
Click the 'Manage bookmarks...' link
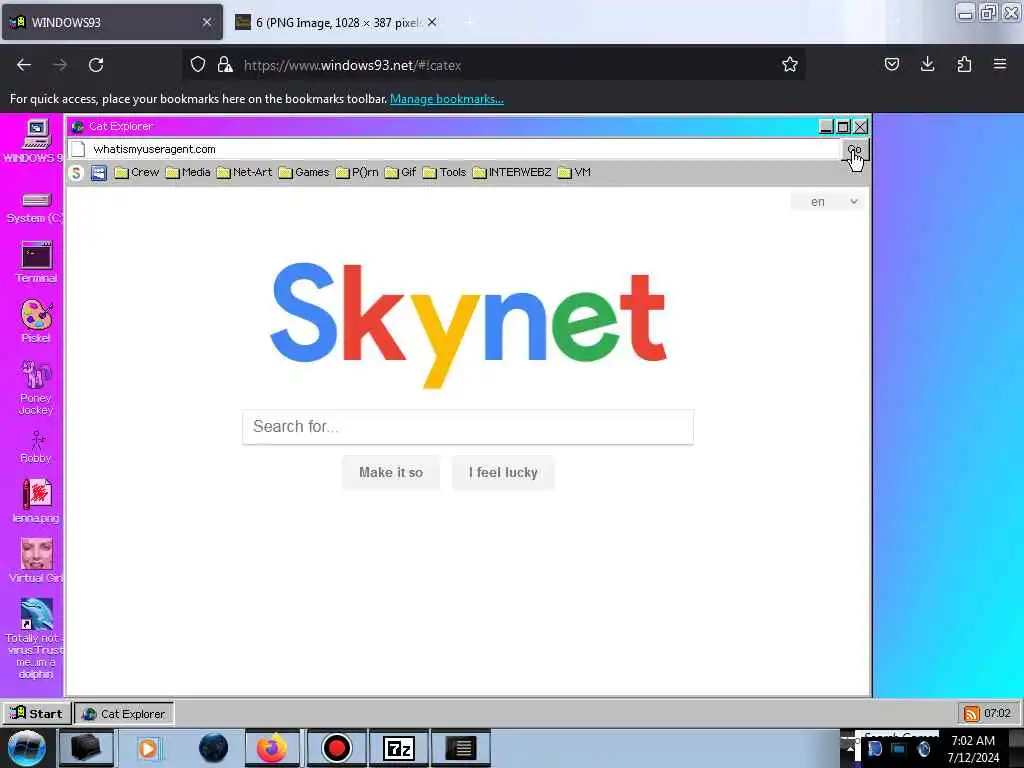point(447,99)
